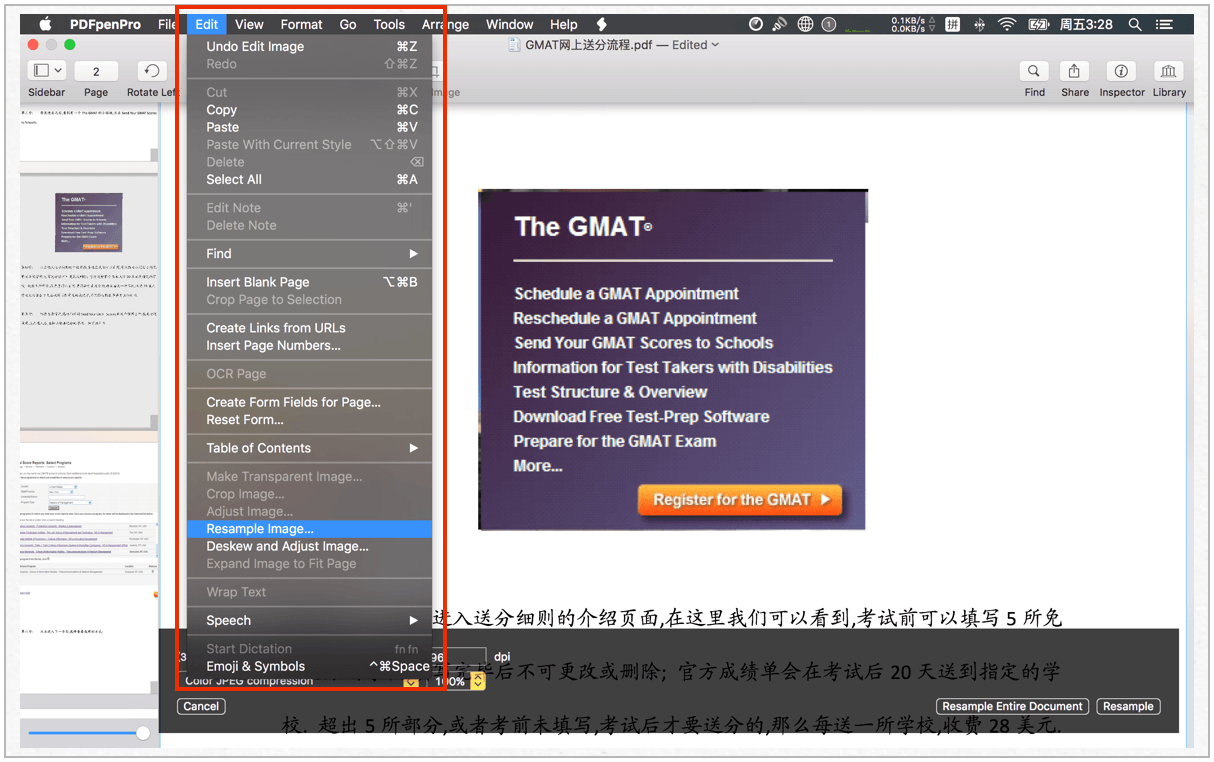Select the GMAT purple page thumbnail in sidebar
Viewport: 1214px width, 762px height.
click(x=89, y=222)
